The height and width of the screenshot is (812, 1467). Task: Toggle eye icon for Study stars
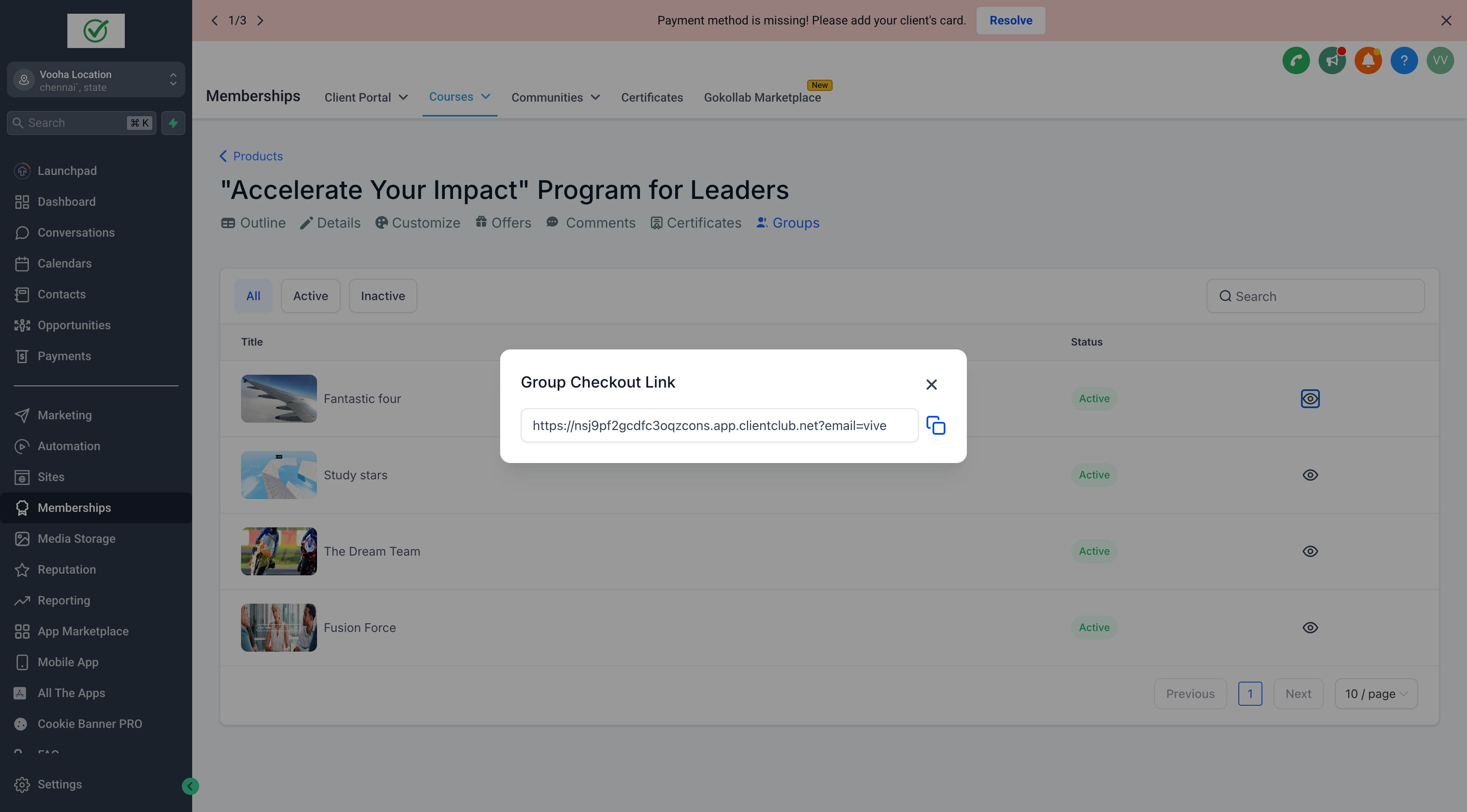pyautogui.click(x=1310, y=475)
